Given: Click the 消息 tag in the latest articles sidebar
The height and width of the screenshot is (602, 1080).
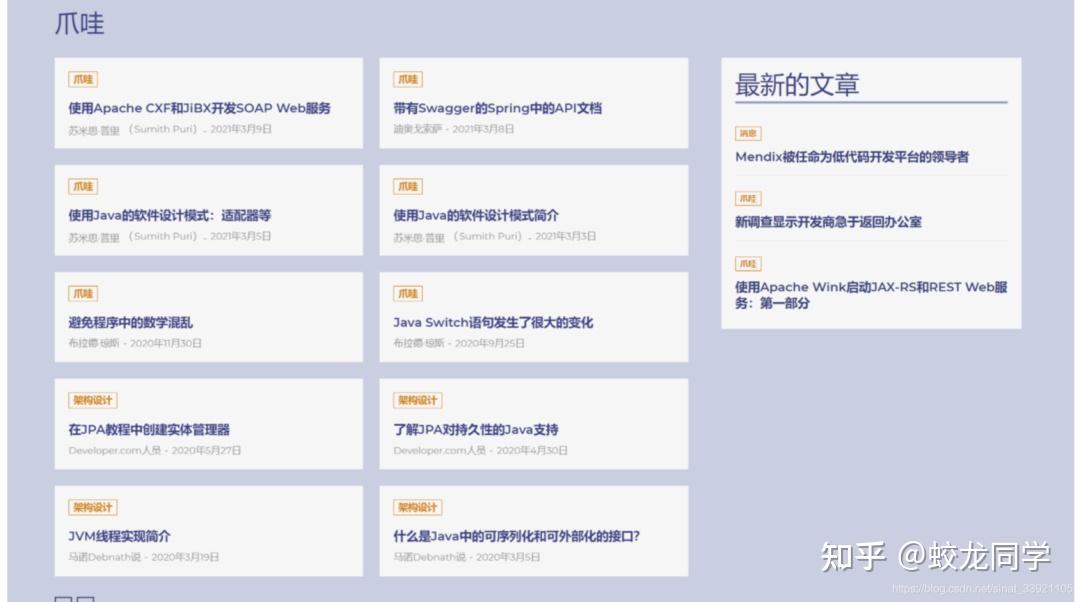Looking at the screenshot, I should 748,132.
